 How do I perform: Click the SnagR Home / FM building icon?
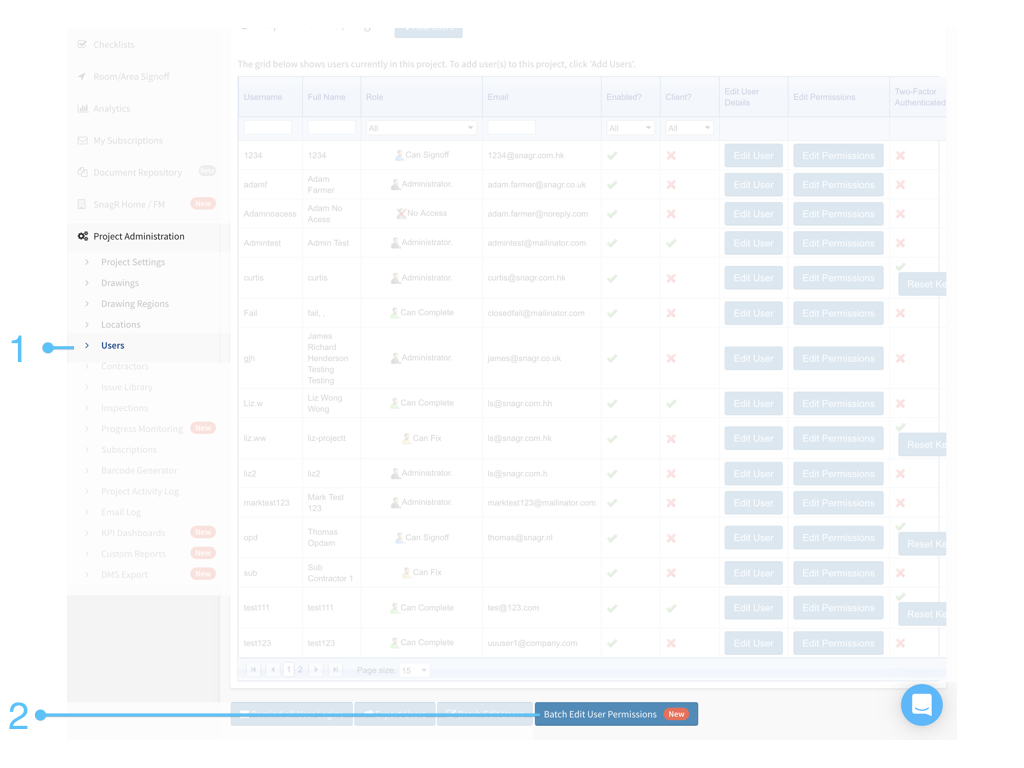pyautogui.click(x=82, y=204)
